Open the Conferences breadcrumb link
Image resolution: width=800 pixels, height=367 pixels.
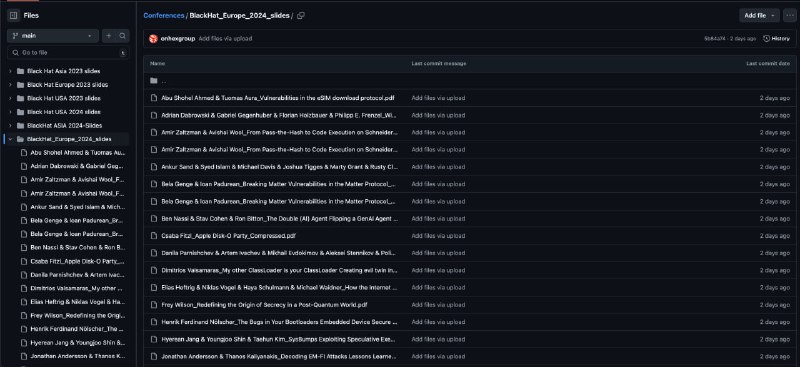click(x=164, y=15)
